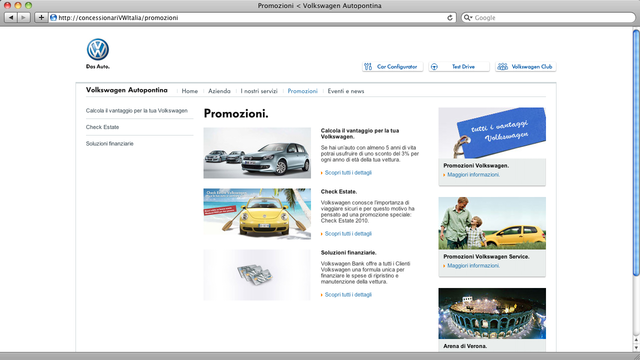Click the Check Estate. heading
Viewport: 640px width, 360px height.
tap(339, 191)
